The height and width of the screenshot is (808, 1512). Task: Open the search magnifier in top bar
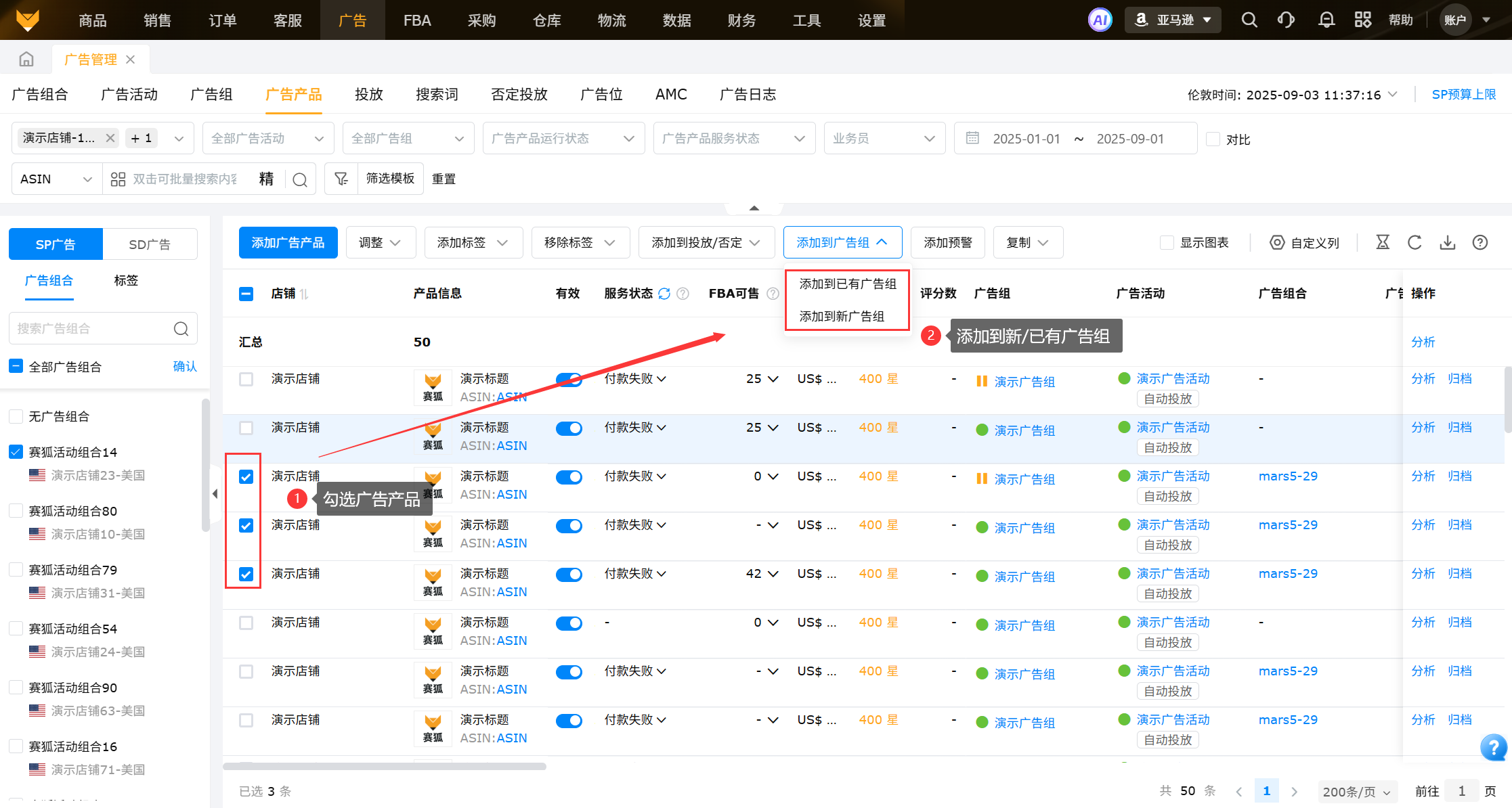(1249, 20)
